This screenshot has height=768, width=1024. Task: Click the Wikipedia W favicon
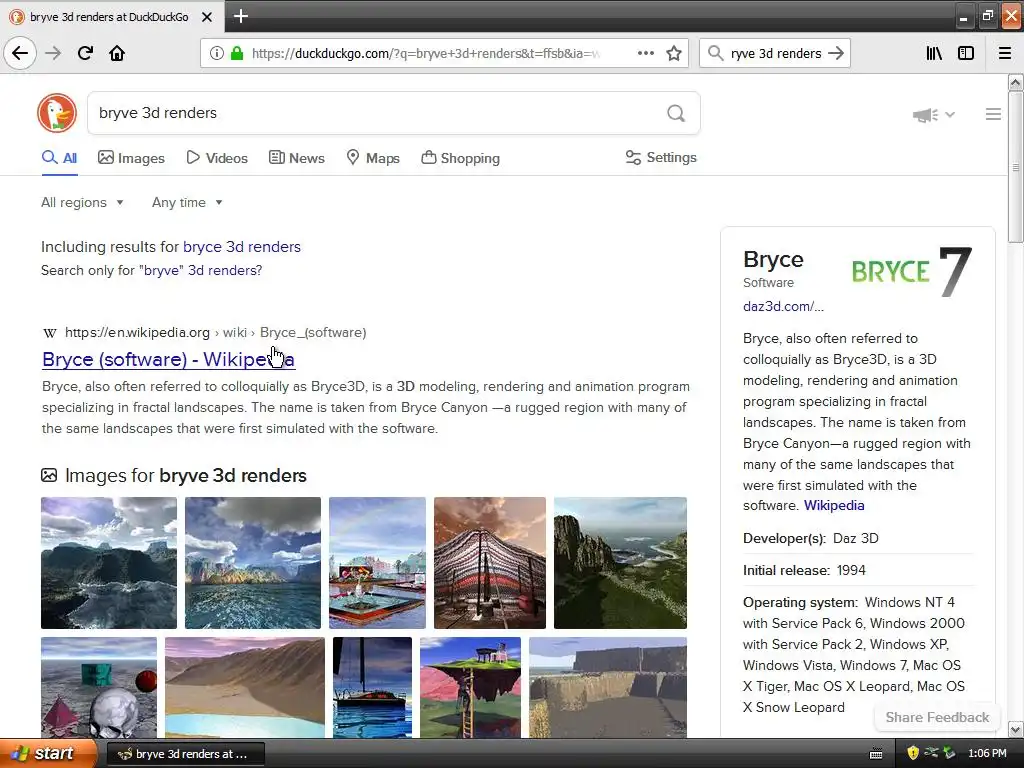50,333
